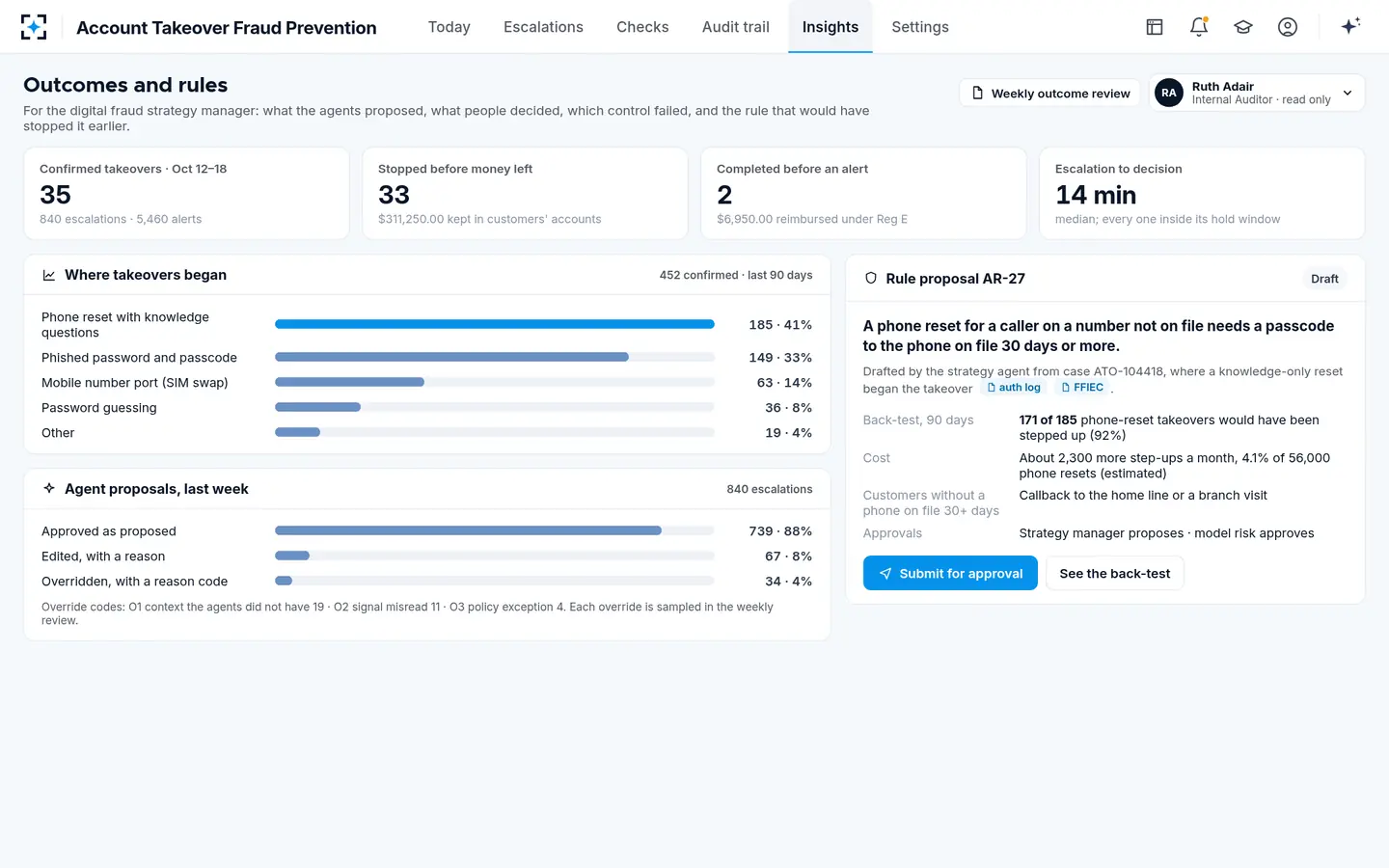Screen dimensions: 1389x868
Task: Expand the Ruth Adair role dropdown chevron
Action: pos(1348,93)
